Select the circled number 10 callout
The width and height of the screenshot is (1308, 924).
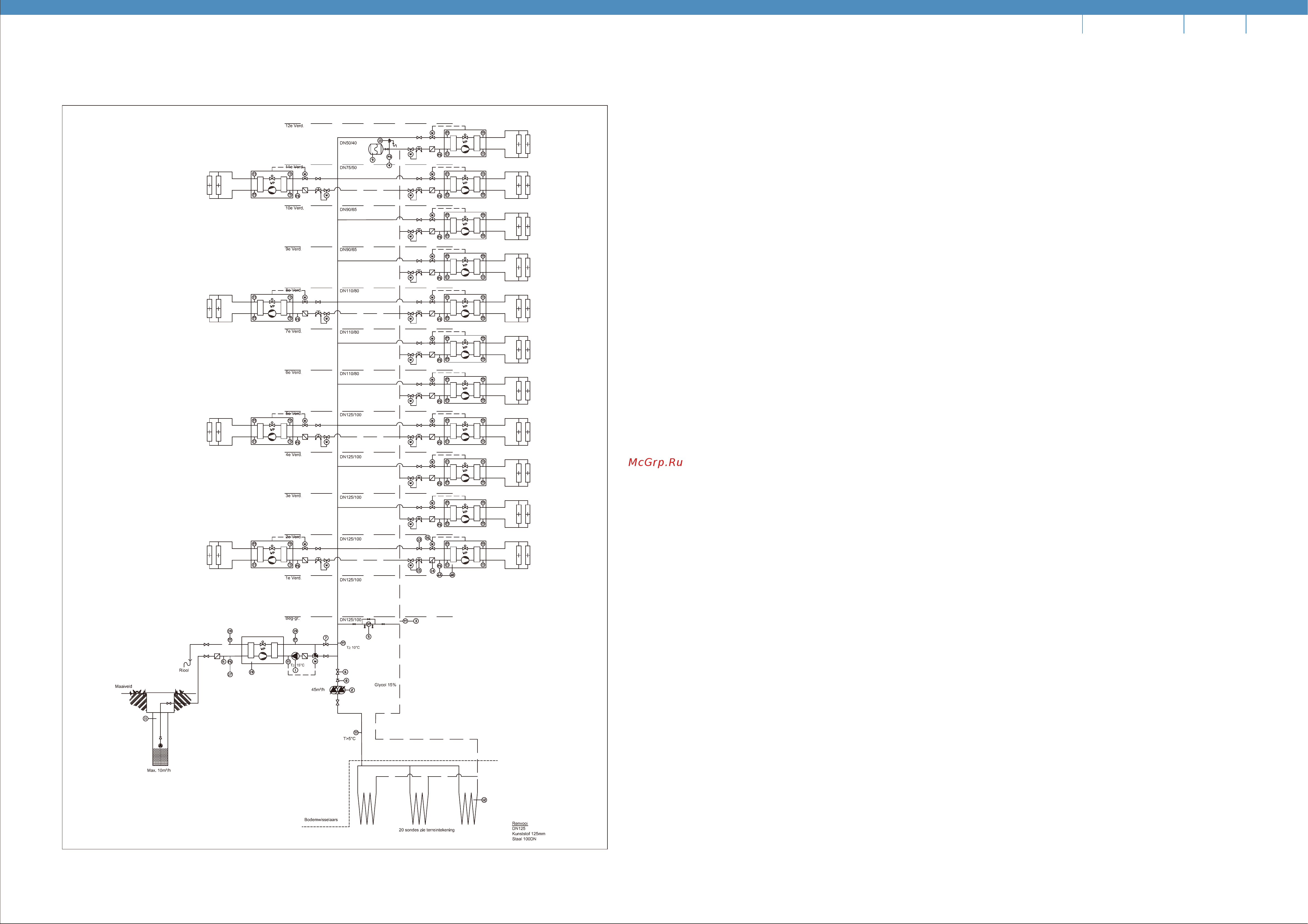tap(380, 141)
